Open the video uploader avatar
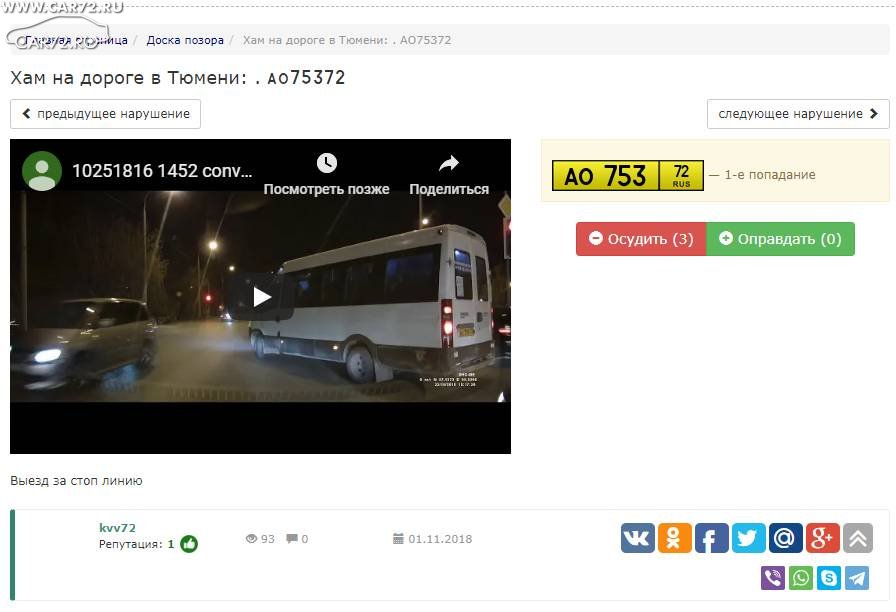The image size is (896, 612). click(x=42, y=171)
